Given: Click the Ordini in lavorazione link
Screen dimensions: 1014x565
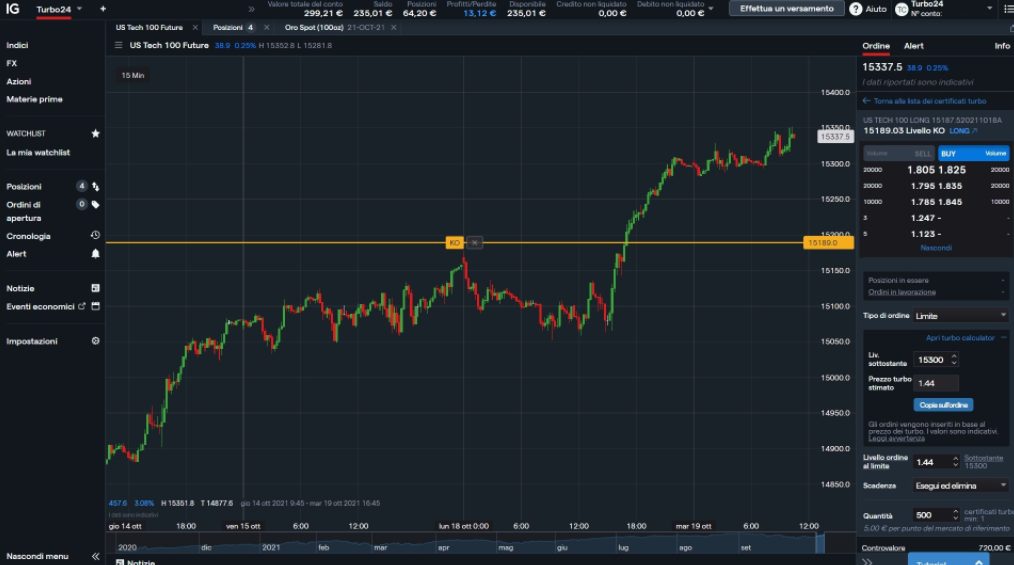Looking at the screenshot, I should [901, 292].
